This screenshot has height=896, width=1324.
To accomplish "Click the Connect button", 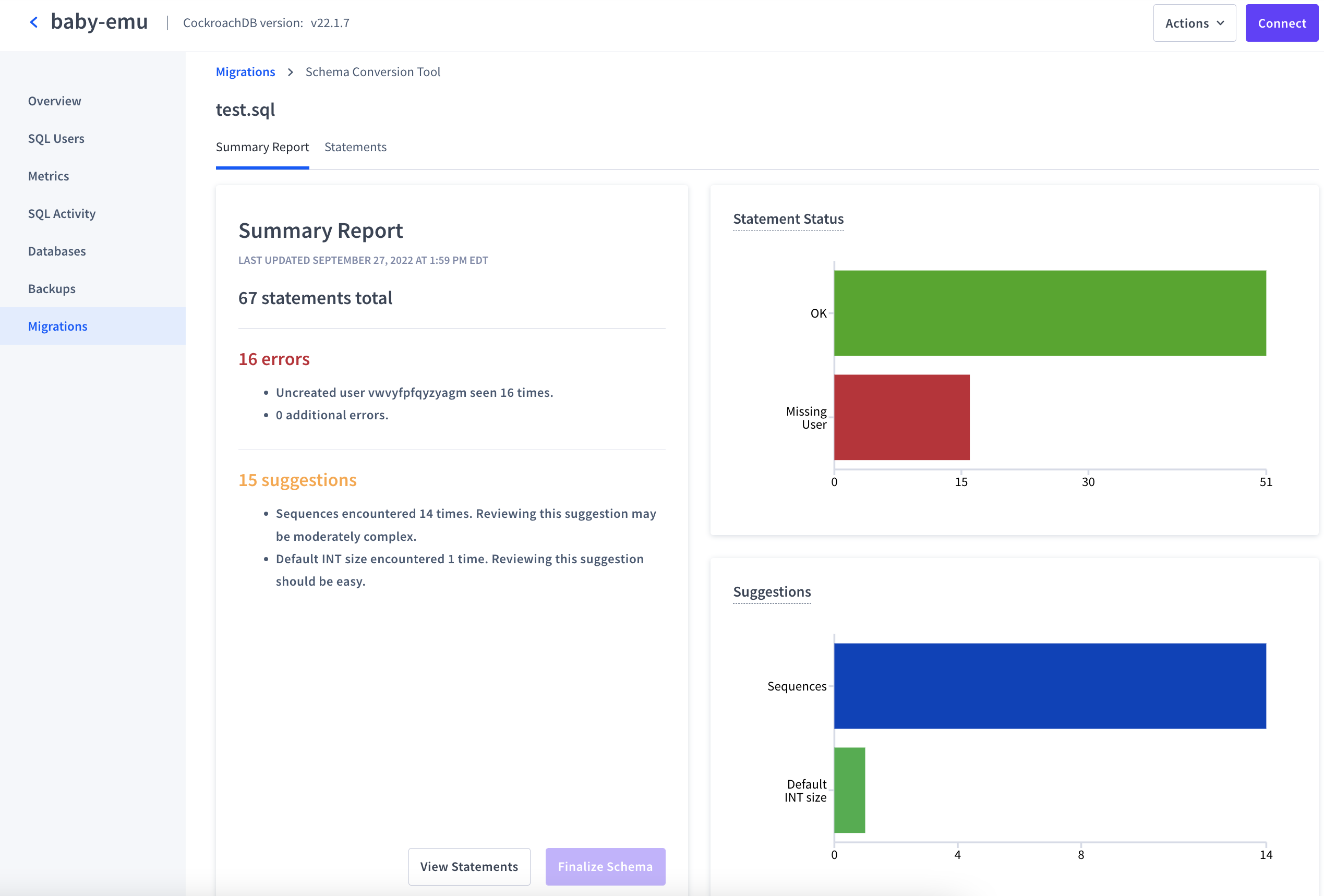I will 1281,23.
